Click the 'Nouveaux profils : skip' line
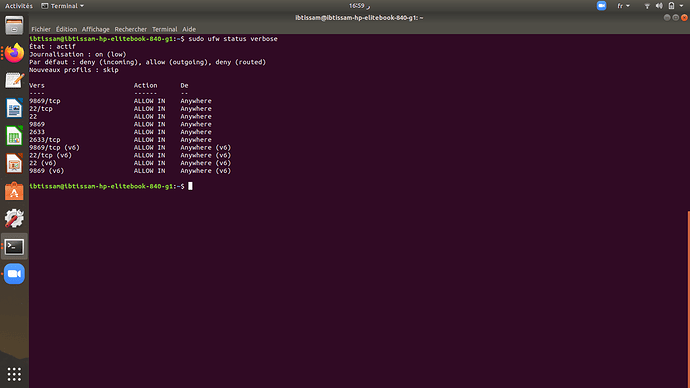The image size is (690, 388). click(74, 70)
